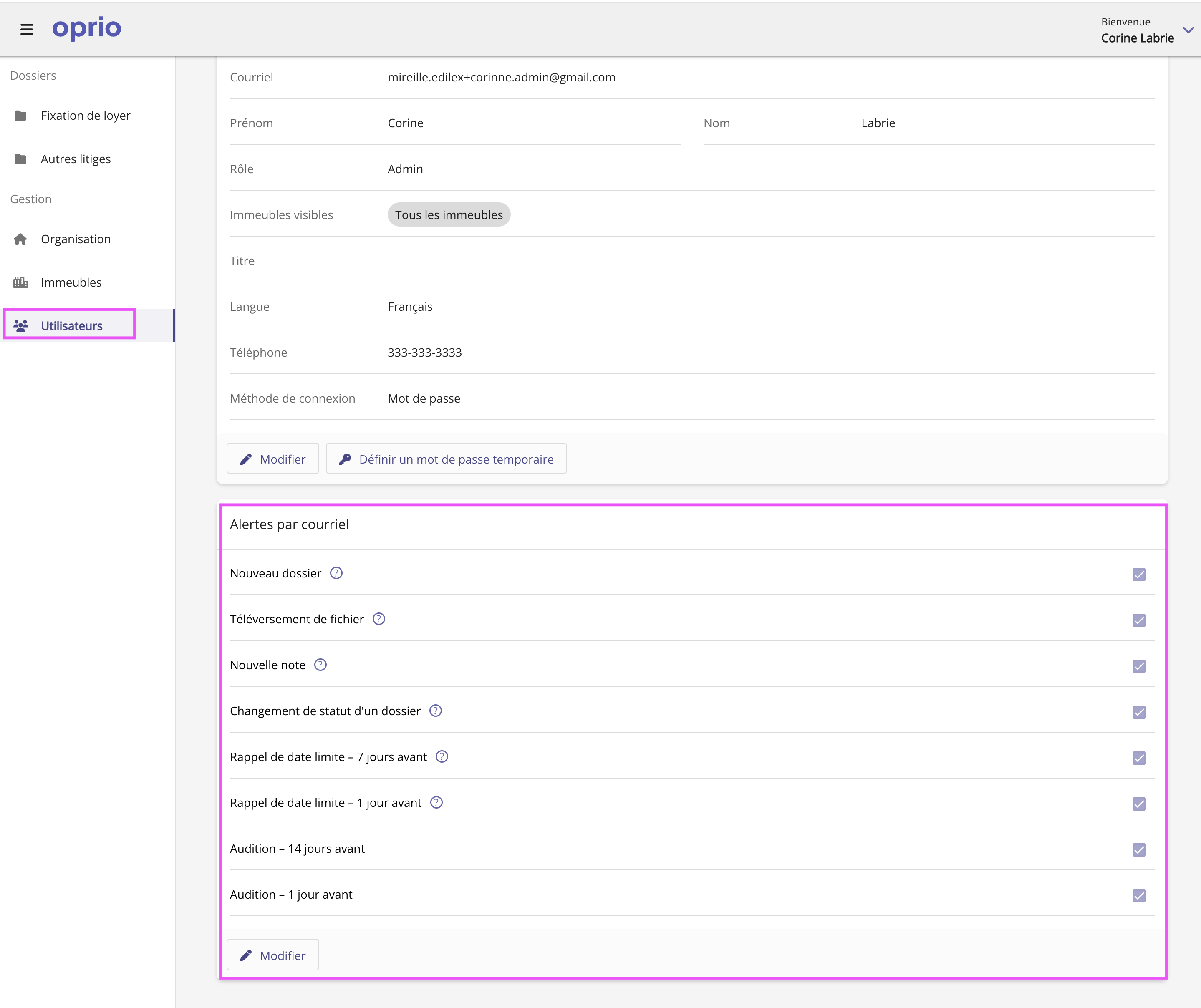Toggle the Audition – 1 jour avant checkbox

click(x=1138, y=895)
